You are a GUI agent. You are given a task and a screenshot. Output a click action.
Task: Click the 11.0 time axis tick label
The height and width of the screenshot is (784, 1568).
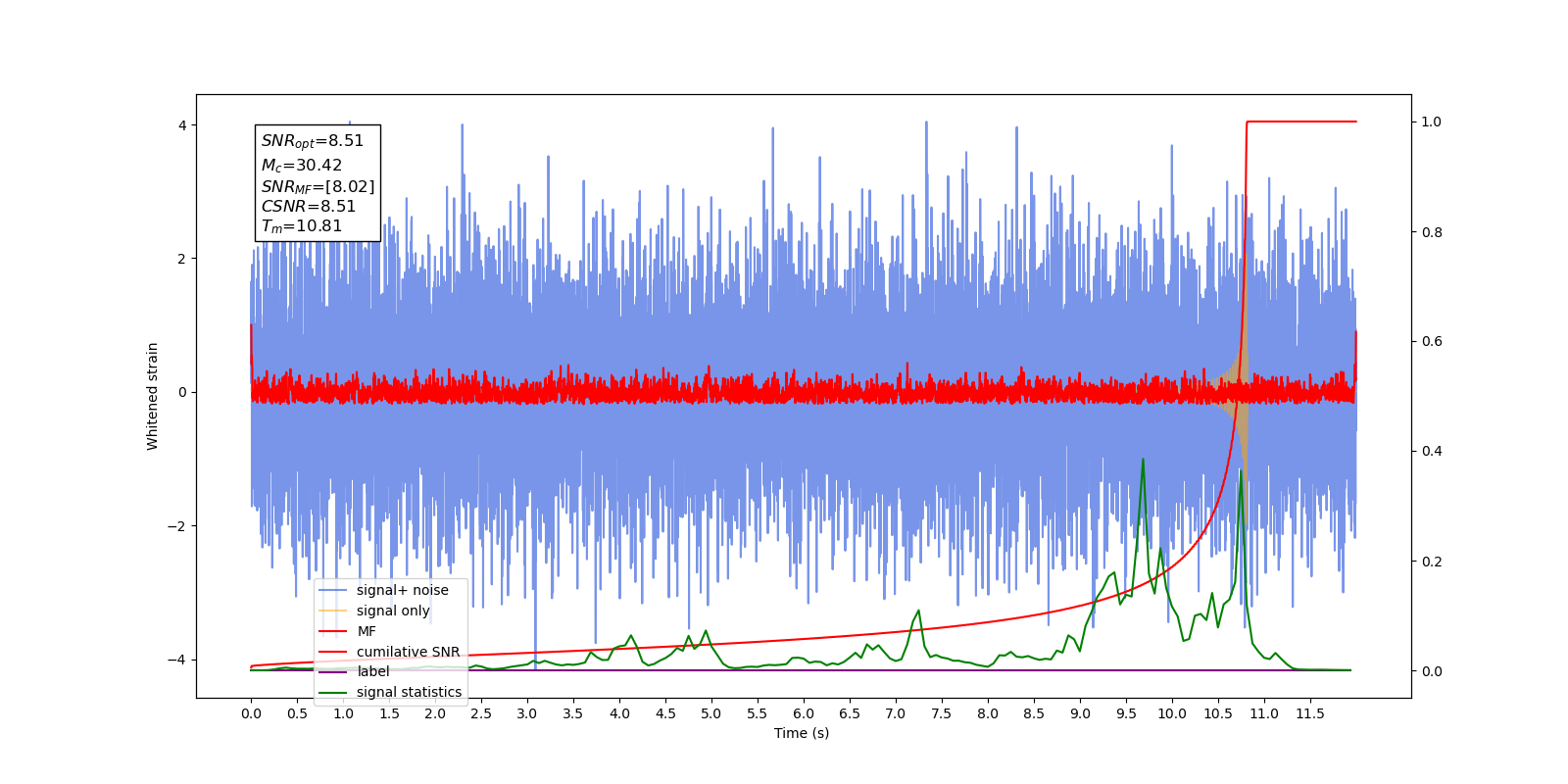point(1264,713)
